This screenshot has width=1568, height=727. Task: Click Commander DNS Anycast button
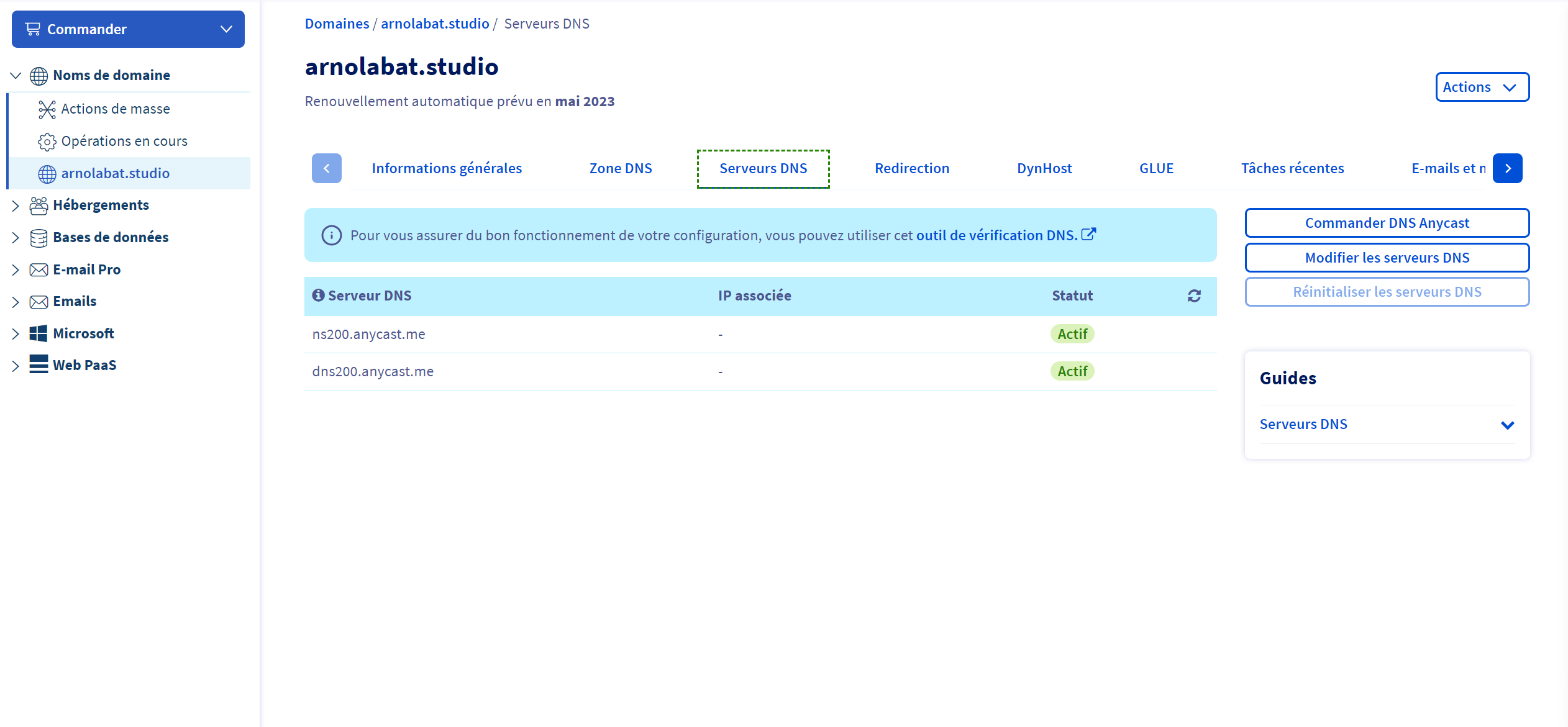1387,223
